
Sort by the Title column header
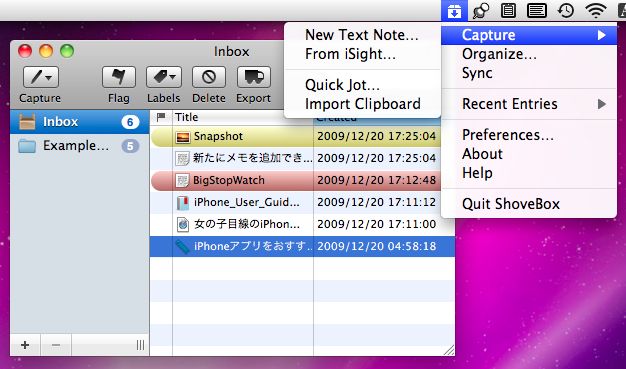point(243,117)
